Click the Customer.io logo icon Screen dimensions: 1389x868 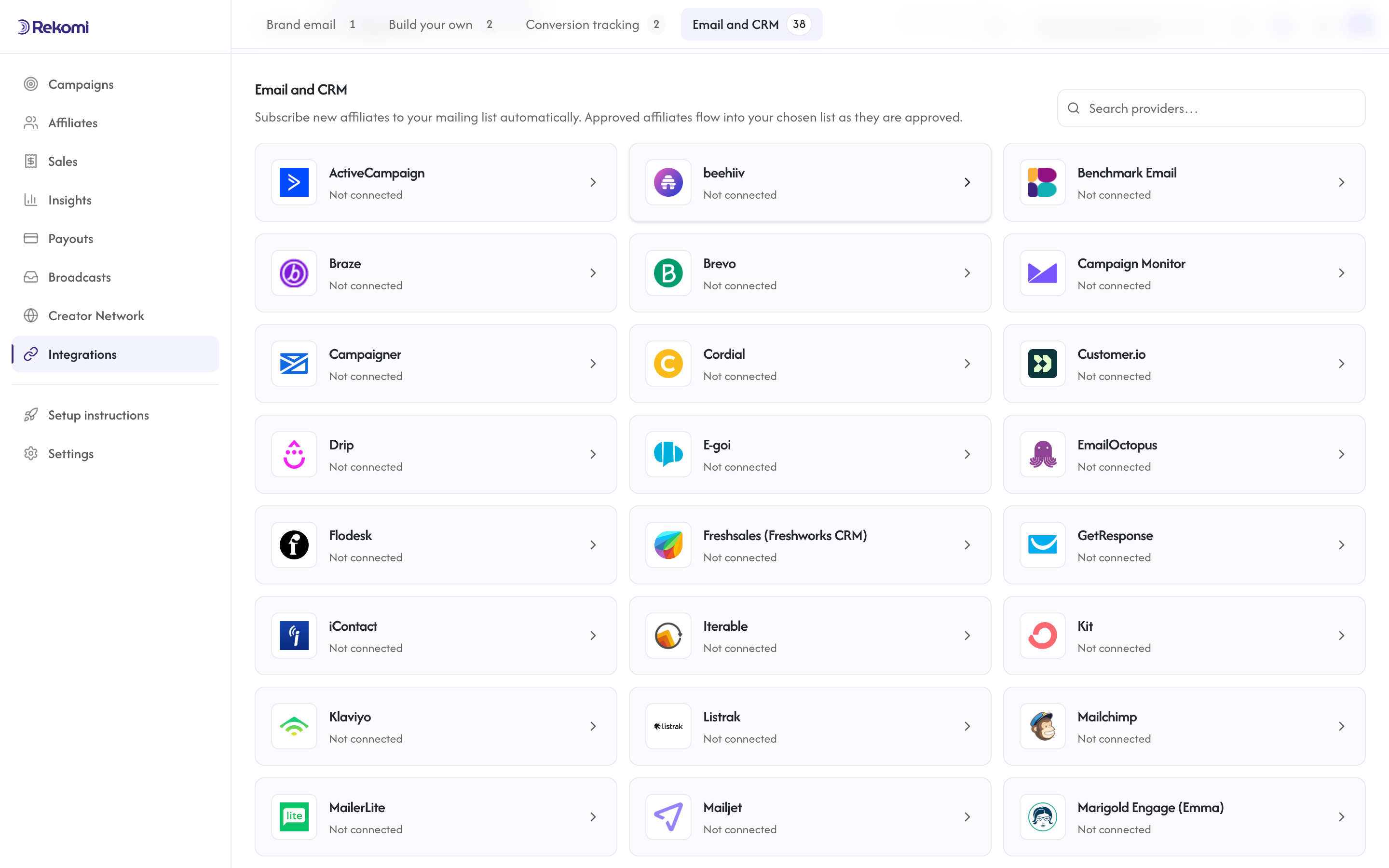[x=1042, y=364]
